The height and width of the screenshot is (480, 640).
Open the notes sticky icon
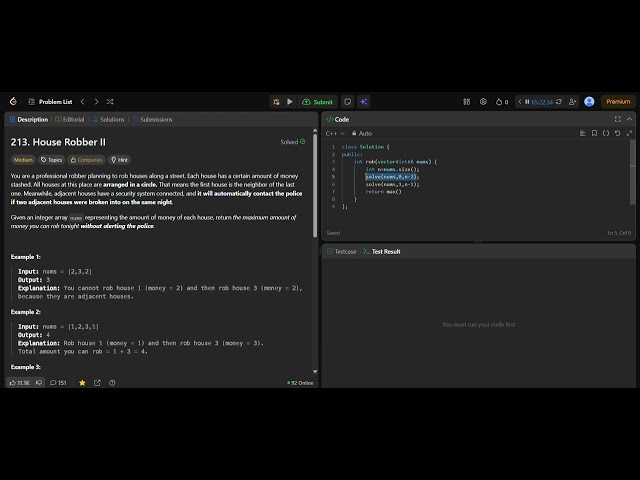pos(347,102)
